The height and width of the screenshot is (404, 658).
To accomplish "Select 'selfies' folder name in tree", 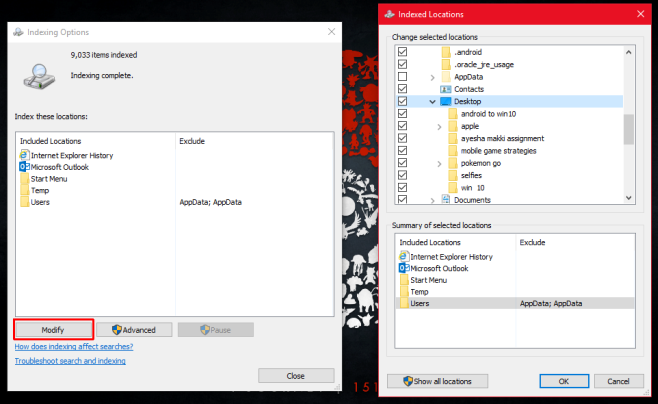I will click(471, 175).
